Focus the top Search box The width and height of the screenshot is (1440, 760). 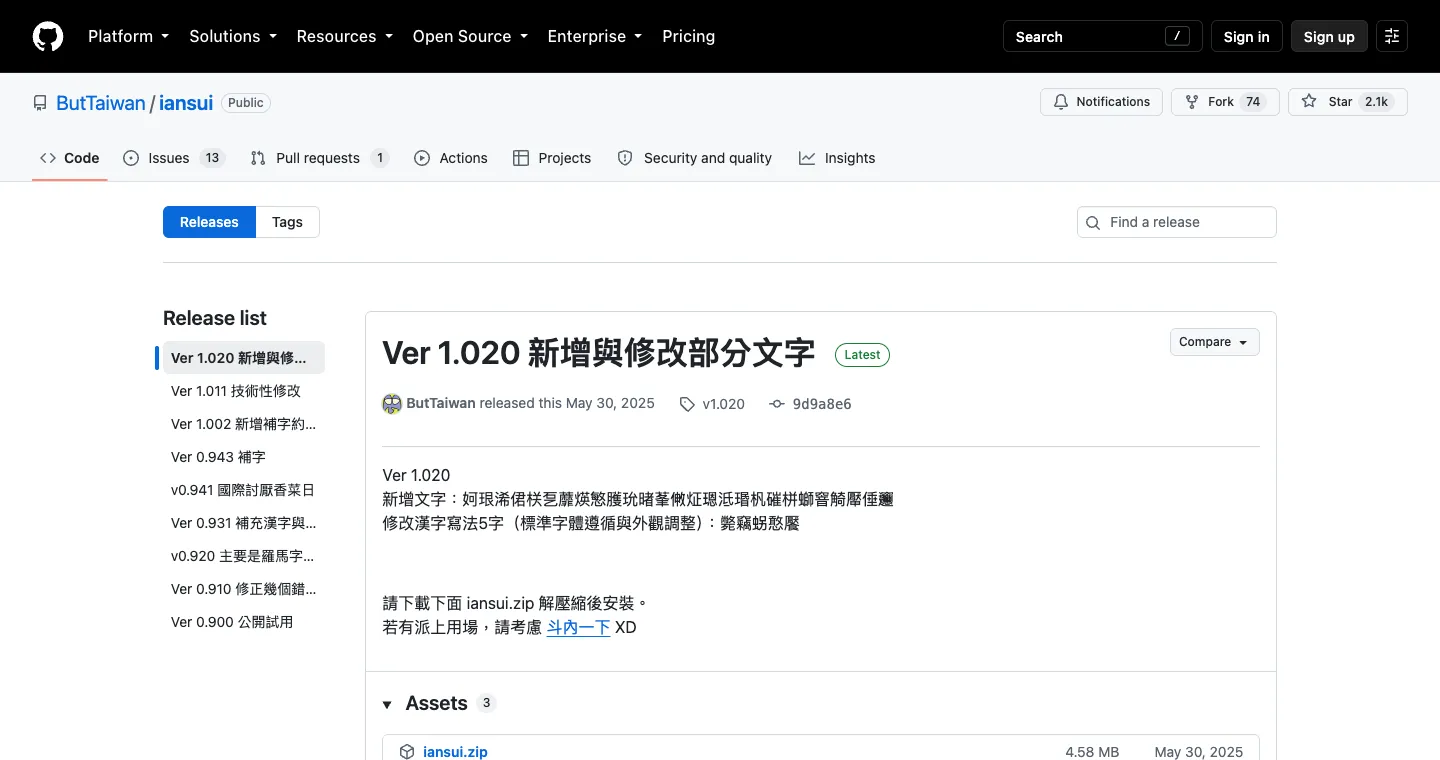pos(1103,36)
